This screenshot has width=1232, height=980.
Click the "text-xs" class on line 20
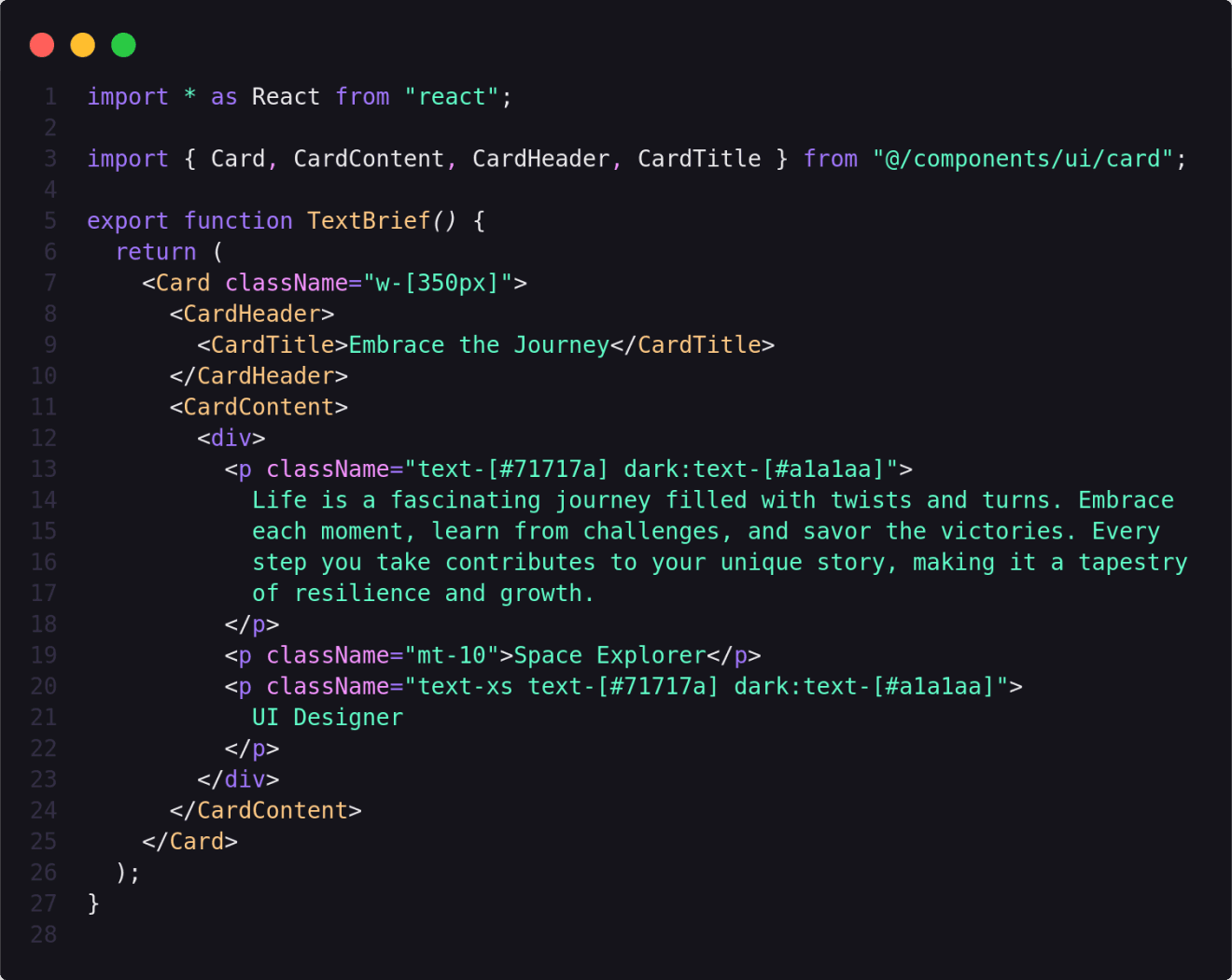click(x=465, y=687)
